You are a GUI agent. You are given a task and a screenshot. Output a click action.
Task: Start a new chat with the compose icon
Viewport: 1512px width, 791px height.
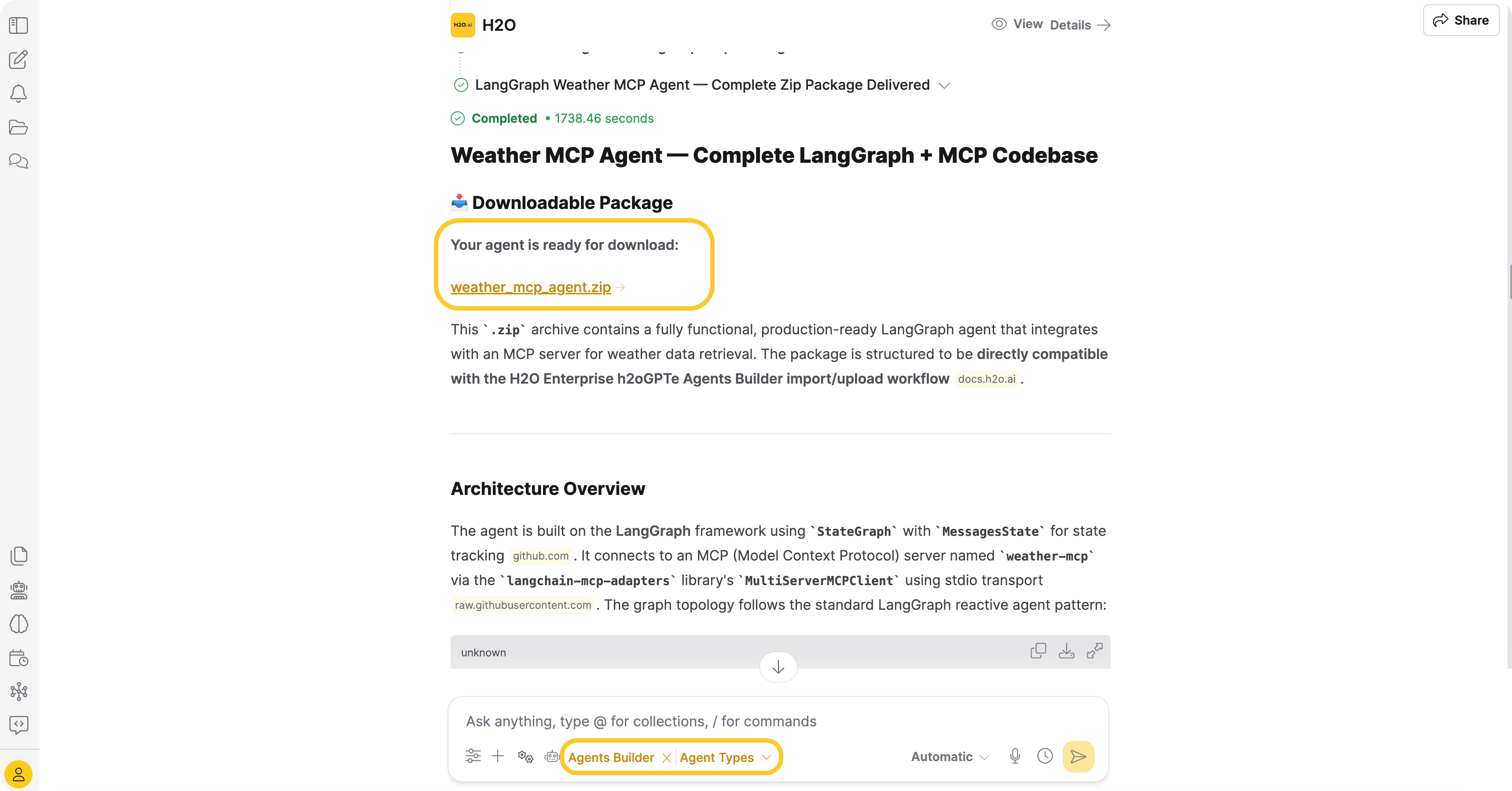(x=19, y=59)
